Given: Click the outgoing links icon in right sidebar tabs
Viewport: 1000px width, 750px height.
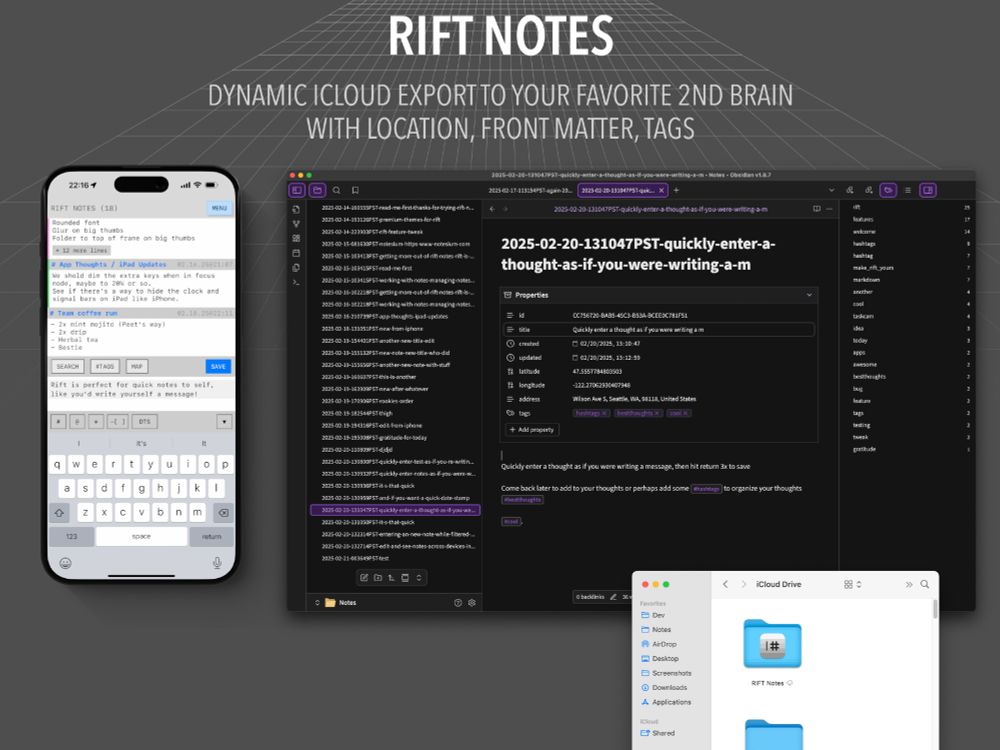Looking at the screenshot, I should (x=869, y=190).
